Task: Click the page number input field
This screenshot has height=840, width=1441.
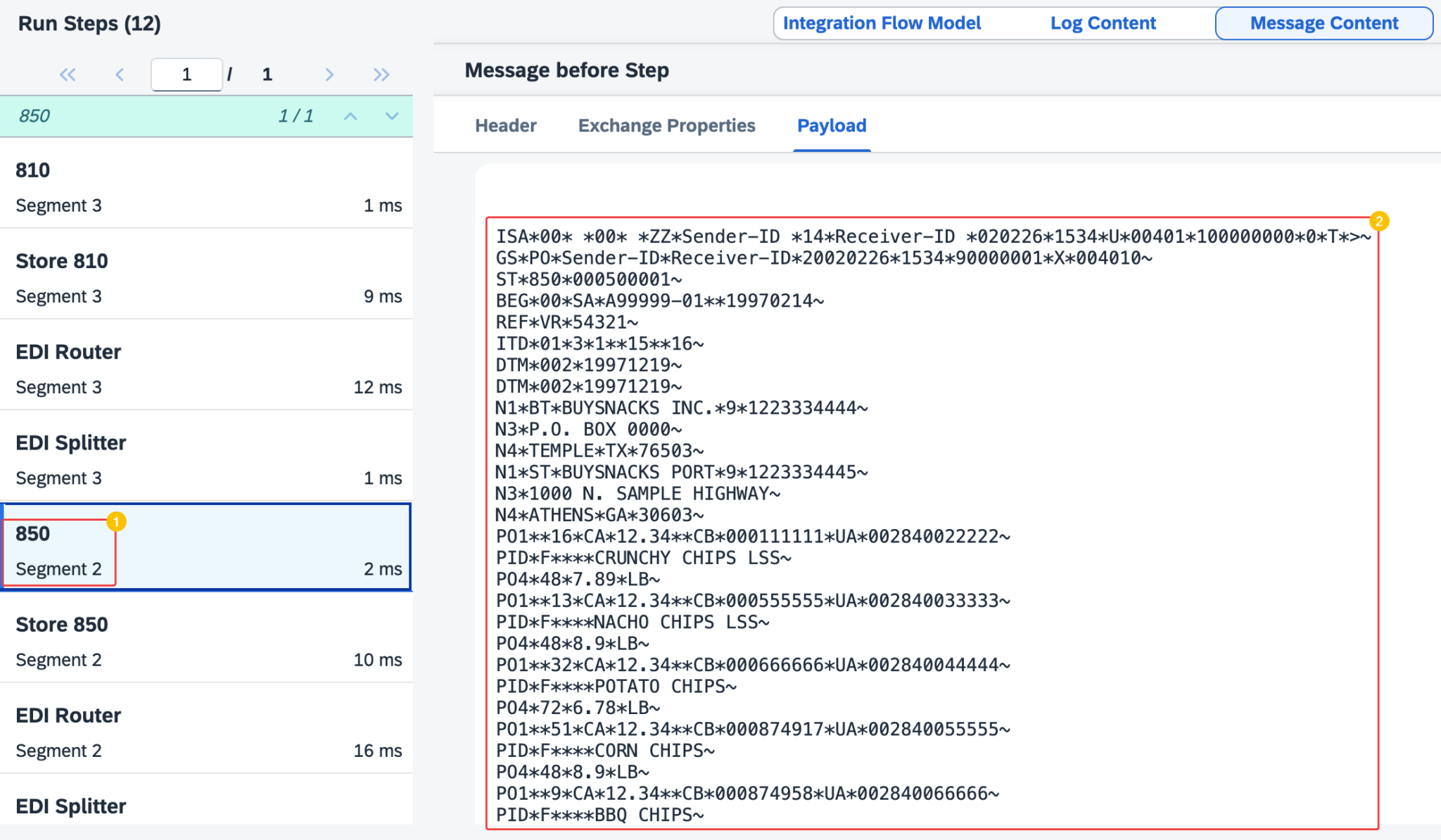Action: [187, 74]
